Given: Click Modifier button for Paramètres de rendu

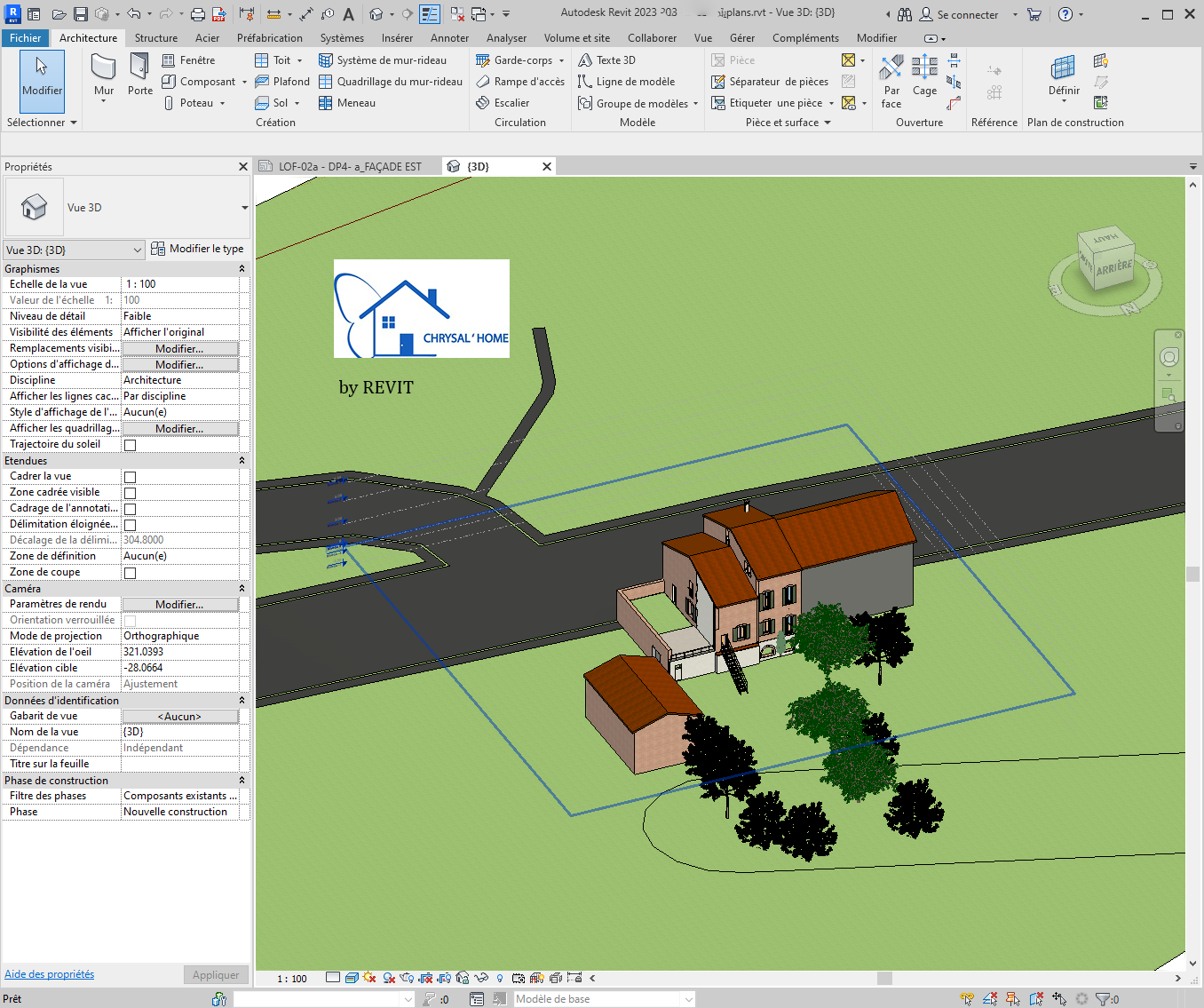Looking at the screenshot, I should click(x=179, y=605).
